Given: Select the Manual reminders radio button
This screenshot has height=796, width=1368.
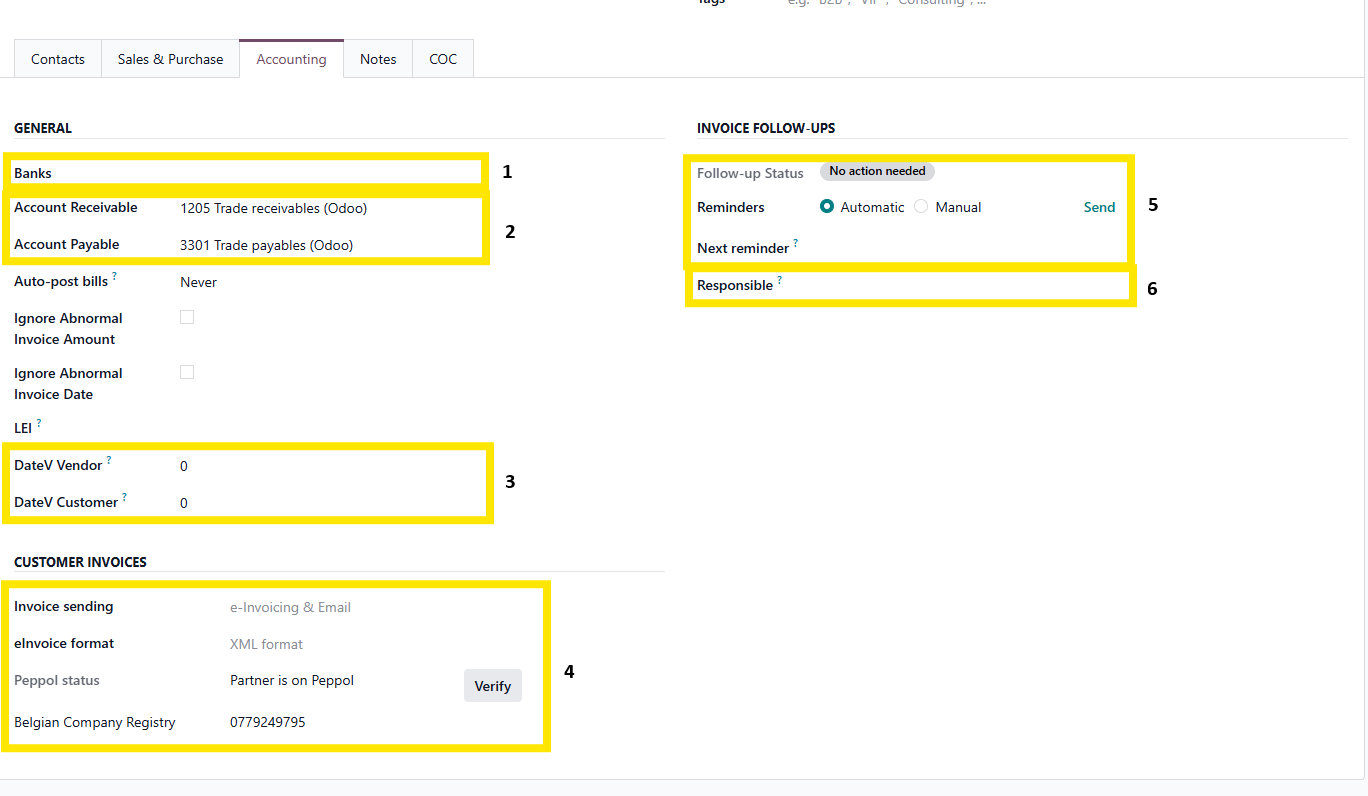Looking at the screenshot, I should click(x=921, y=207).
